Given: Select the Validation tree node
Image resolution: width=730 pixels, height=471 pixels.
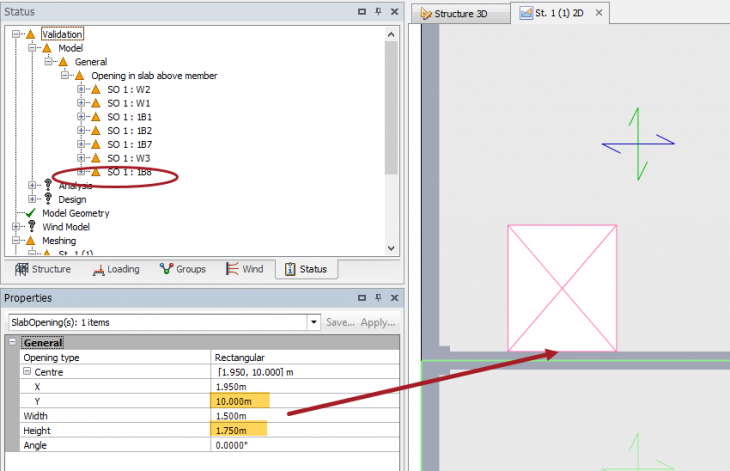Looking at the screenshot, I should point(62,34).
